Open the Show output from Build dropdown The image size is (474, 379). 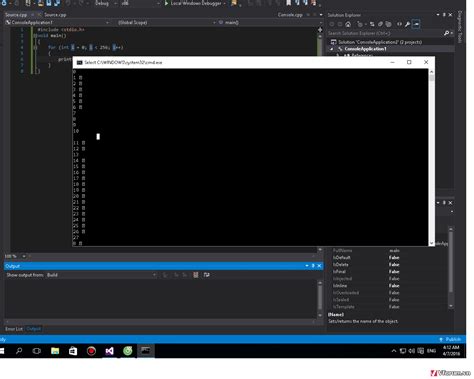coord(102,275)
